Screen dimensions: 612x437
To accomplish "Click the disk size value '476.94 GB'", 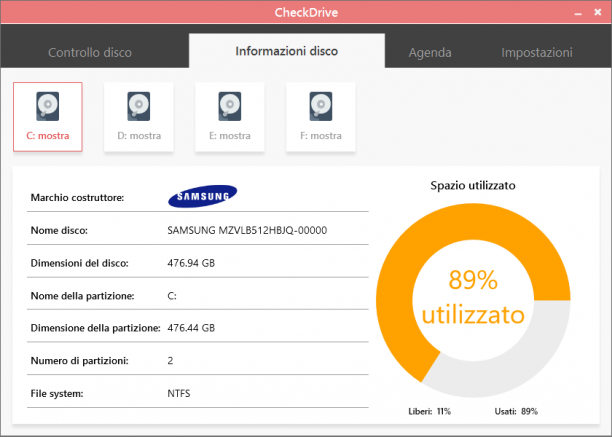I will tap(191, 263).
